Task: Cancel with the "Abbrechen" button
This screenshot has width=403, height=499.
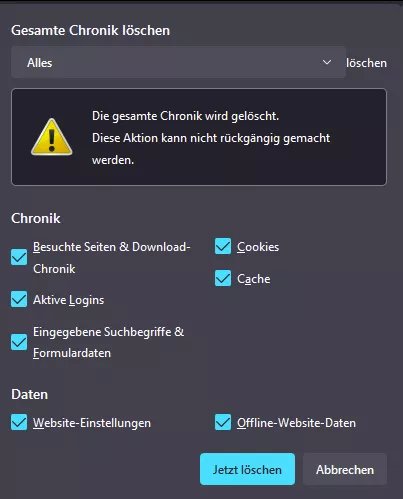Action: (x=345, y=469)
